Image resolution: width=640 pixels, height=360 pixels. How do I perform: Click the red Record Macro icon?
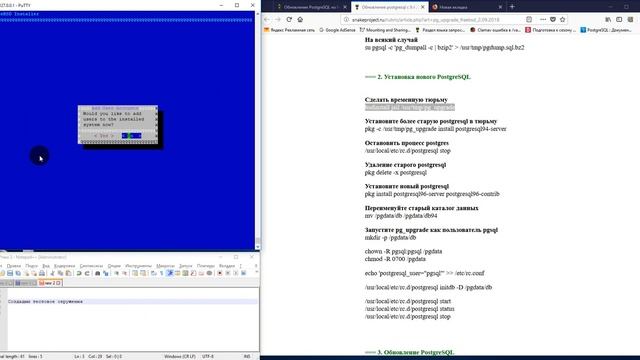click(x=220, y=273)
